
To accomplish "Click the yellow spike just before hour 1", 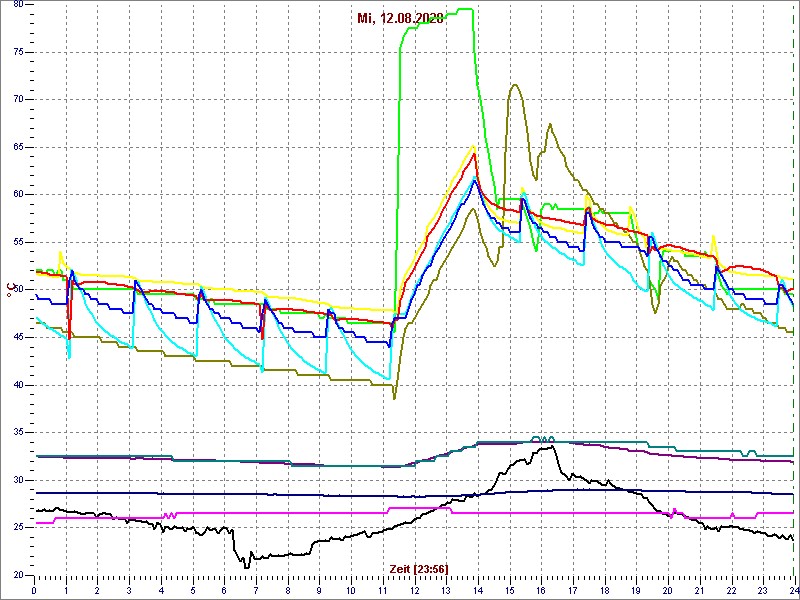I will pos(60,252).
